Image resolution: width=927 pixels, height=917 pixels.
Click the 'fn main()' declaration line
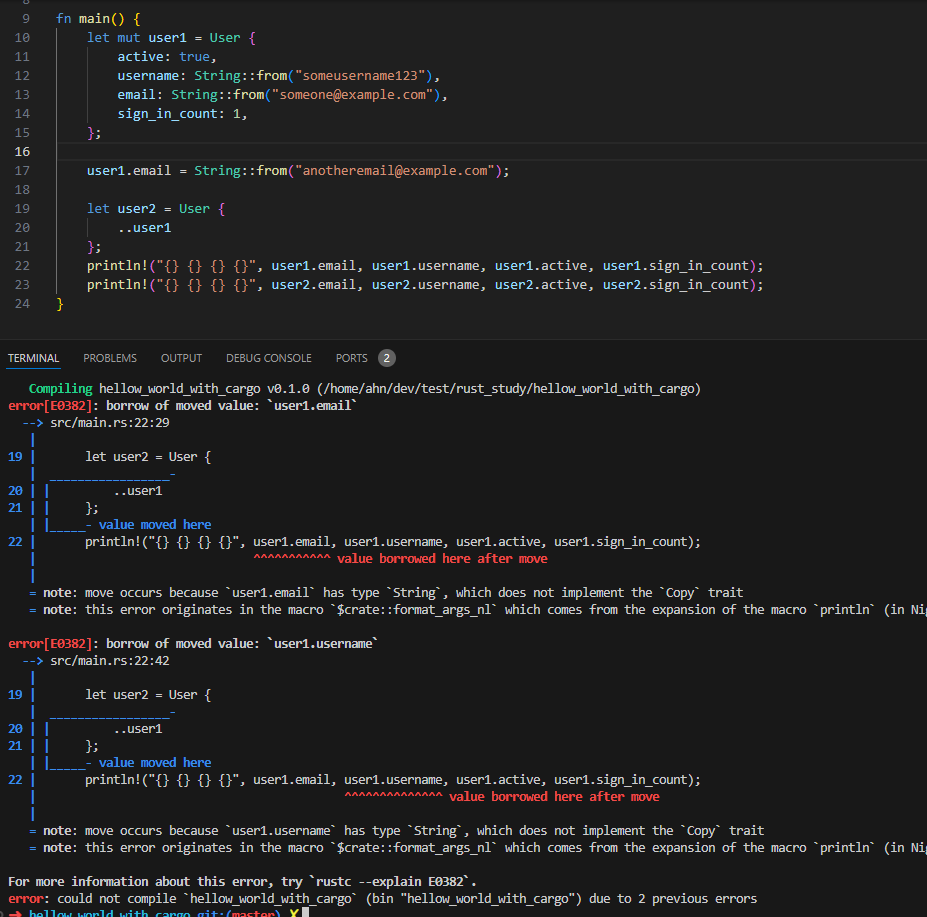(x=98, y=19)
